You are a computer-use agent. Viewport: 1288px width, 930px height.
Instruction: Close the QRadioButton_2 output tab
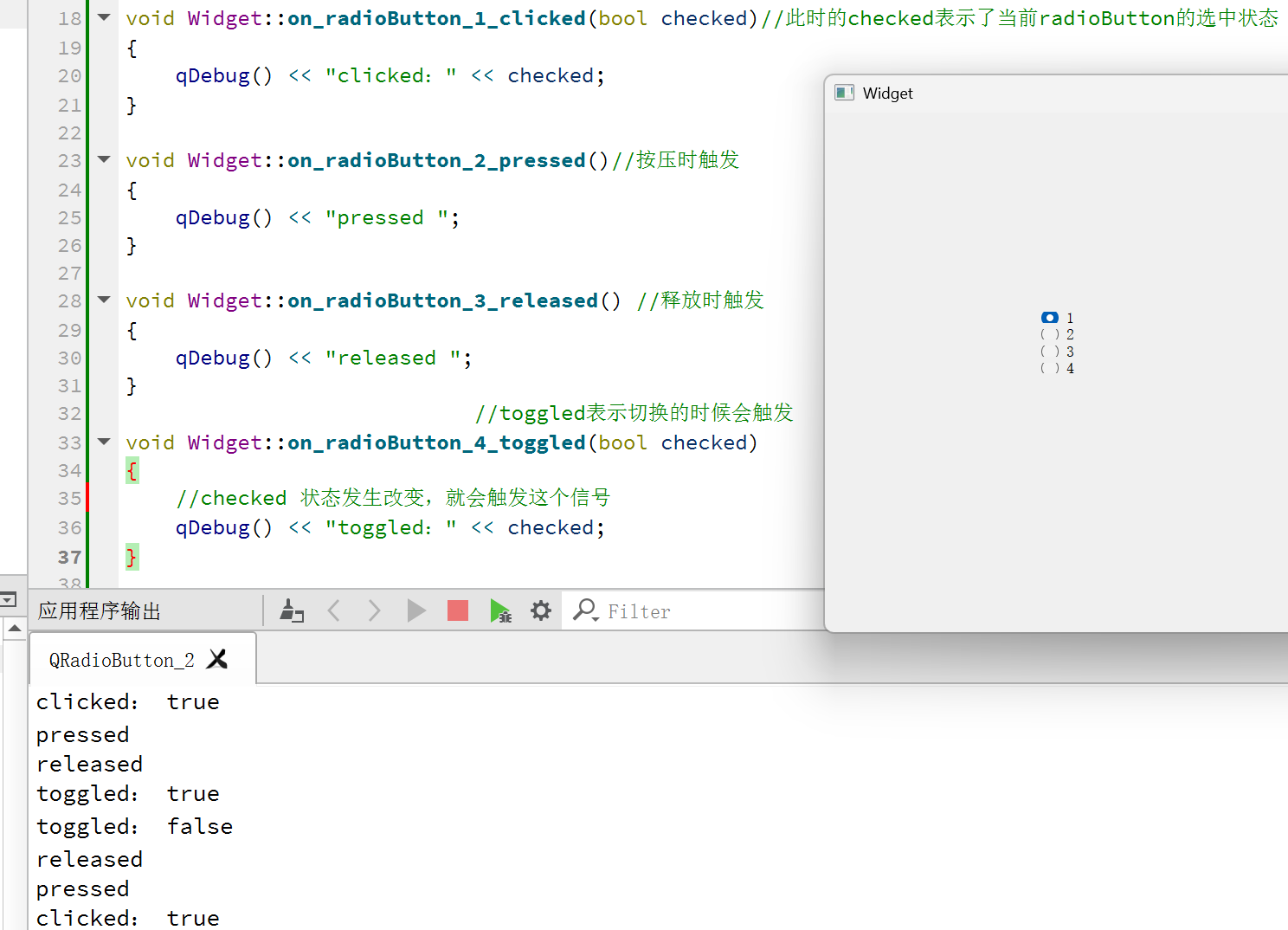point(218,660)
